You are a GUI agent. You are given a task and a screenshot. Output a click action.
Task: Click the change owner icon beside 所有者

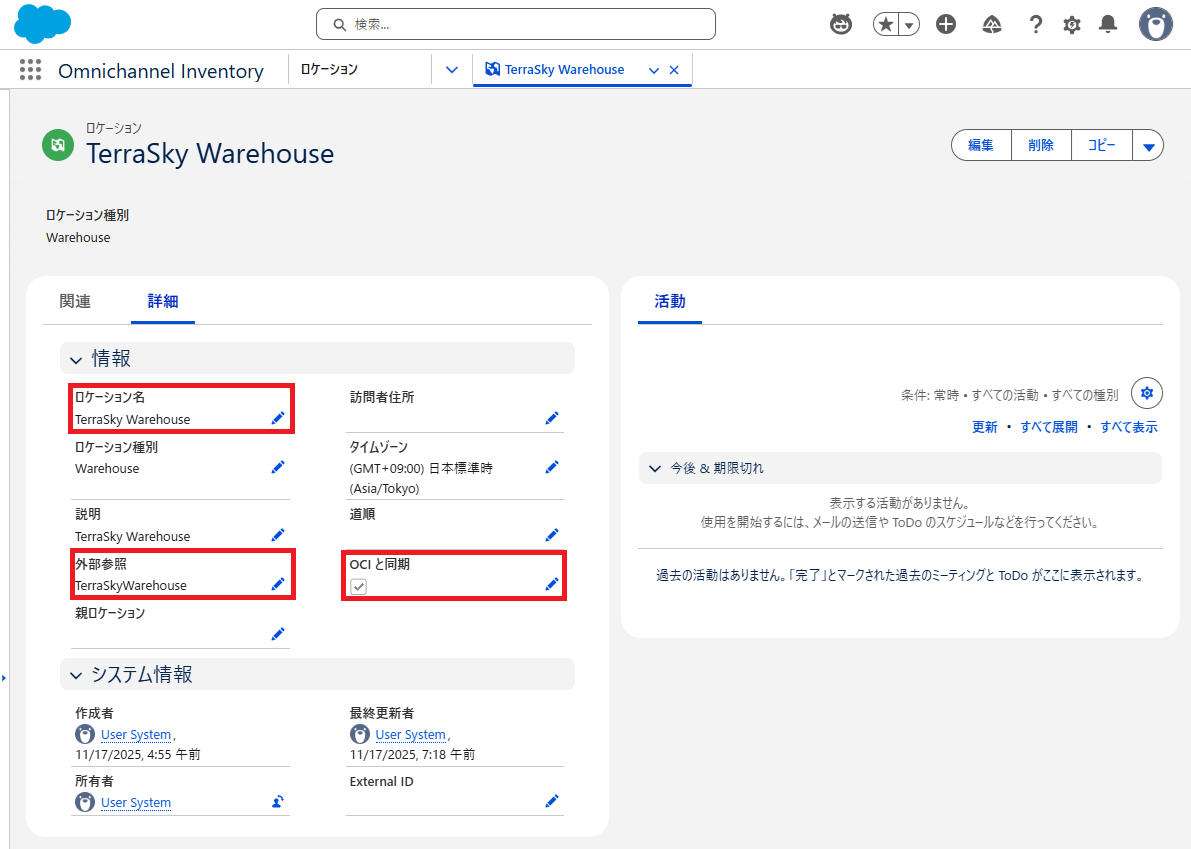coord(278,801)
